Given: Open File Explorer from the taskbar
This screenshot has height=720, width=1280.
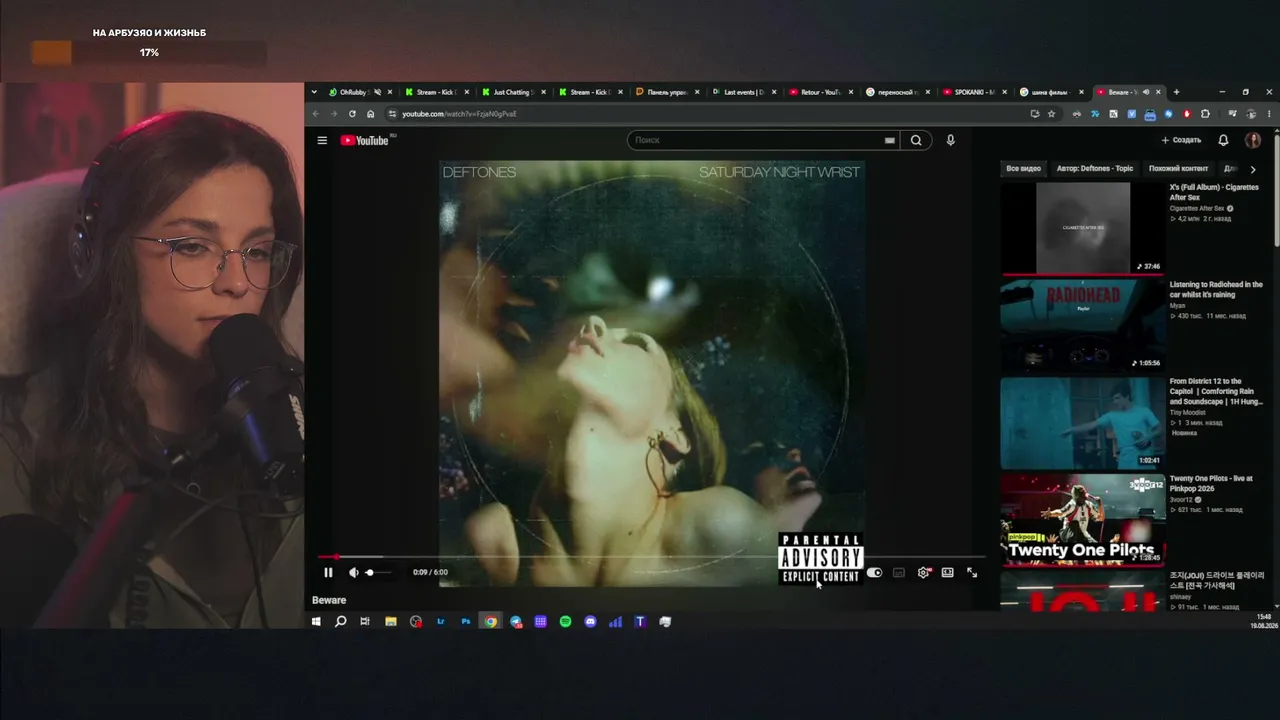Looking at the screenshot, I should coord(391,622).
